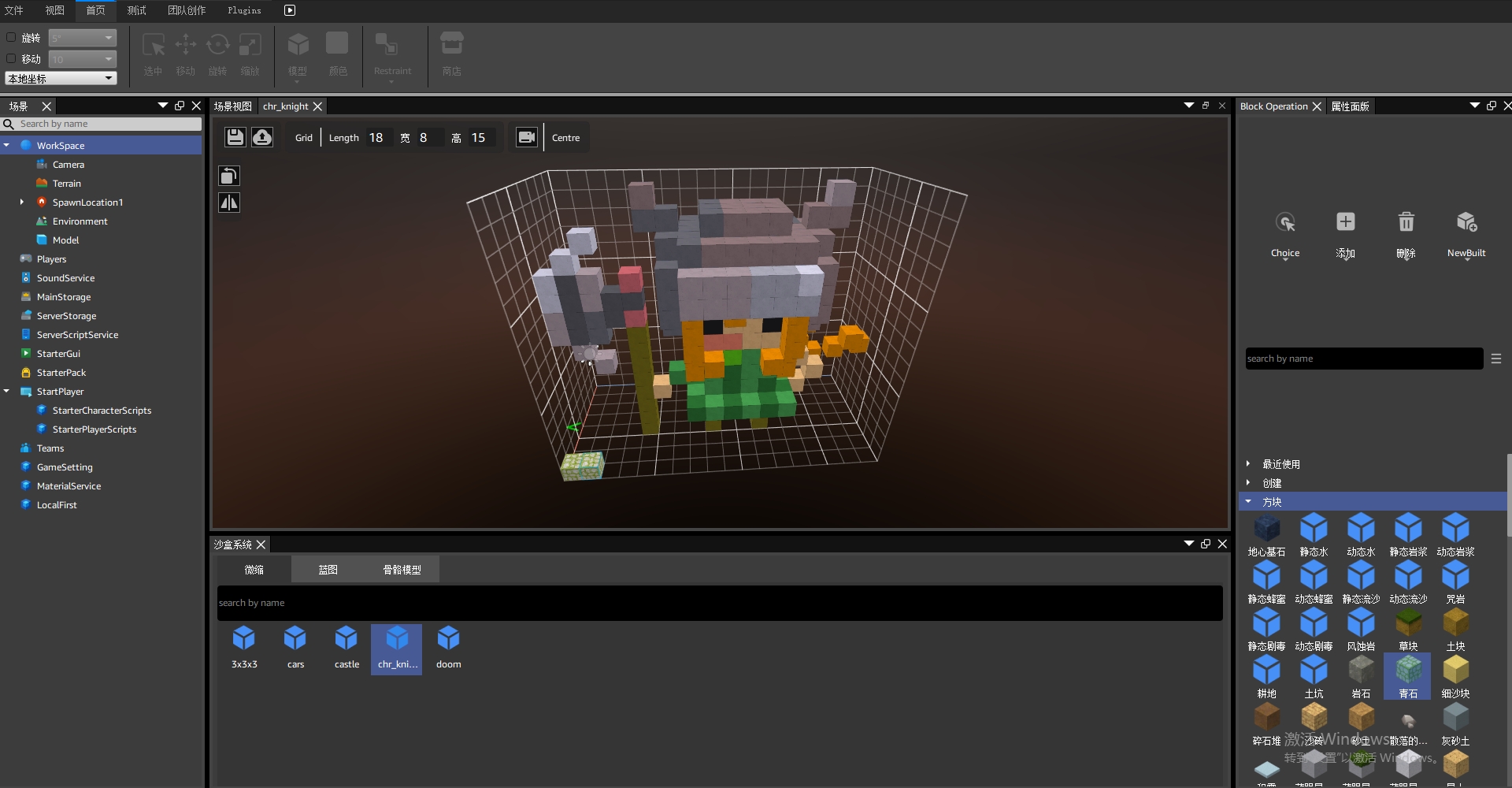
Task: Expand the 创建 section
Action: tap(1248, 482)
